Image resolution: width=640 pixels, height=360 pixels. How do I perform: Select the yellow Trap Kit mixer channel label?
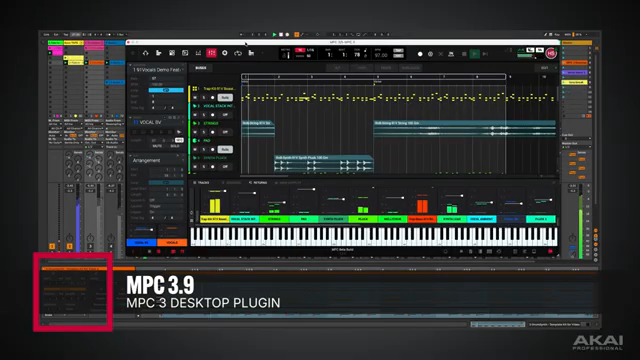[215, 219]
